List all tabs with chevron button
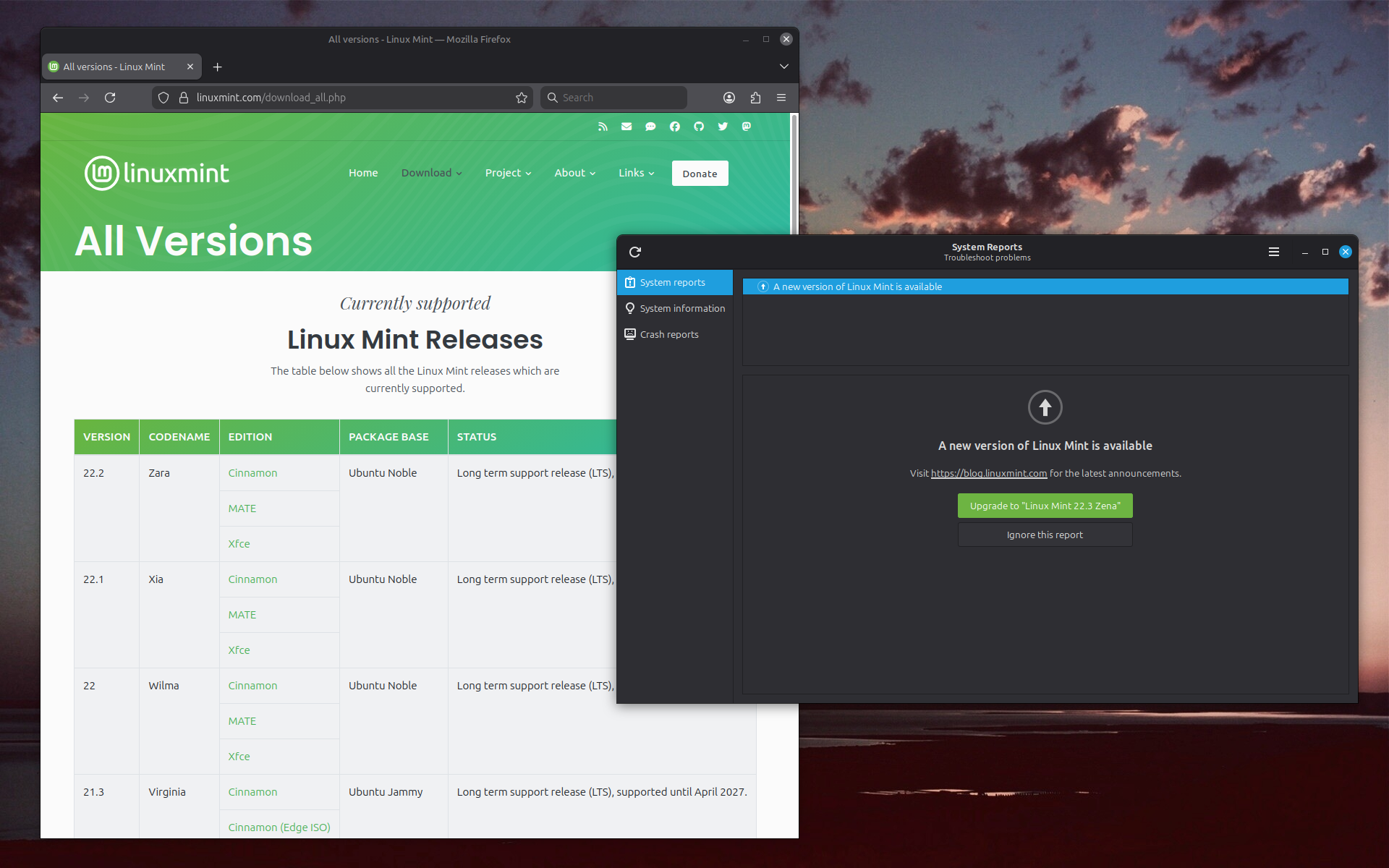1389x868 pixels. [783, 67]
